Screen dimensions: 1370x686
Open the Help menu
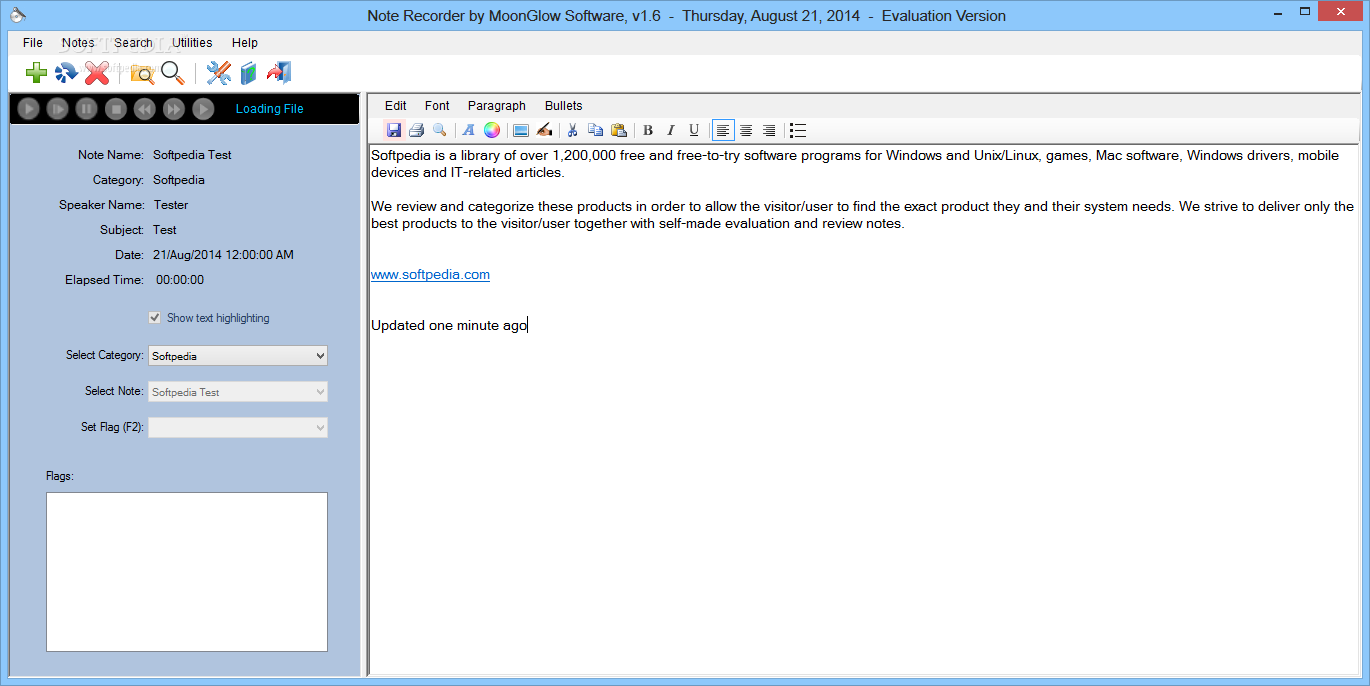coord(245,43)
